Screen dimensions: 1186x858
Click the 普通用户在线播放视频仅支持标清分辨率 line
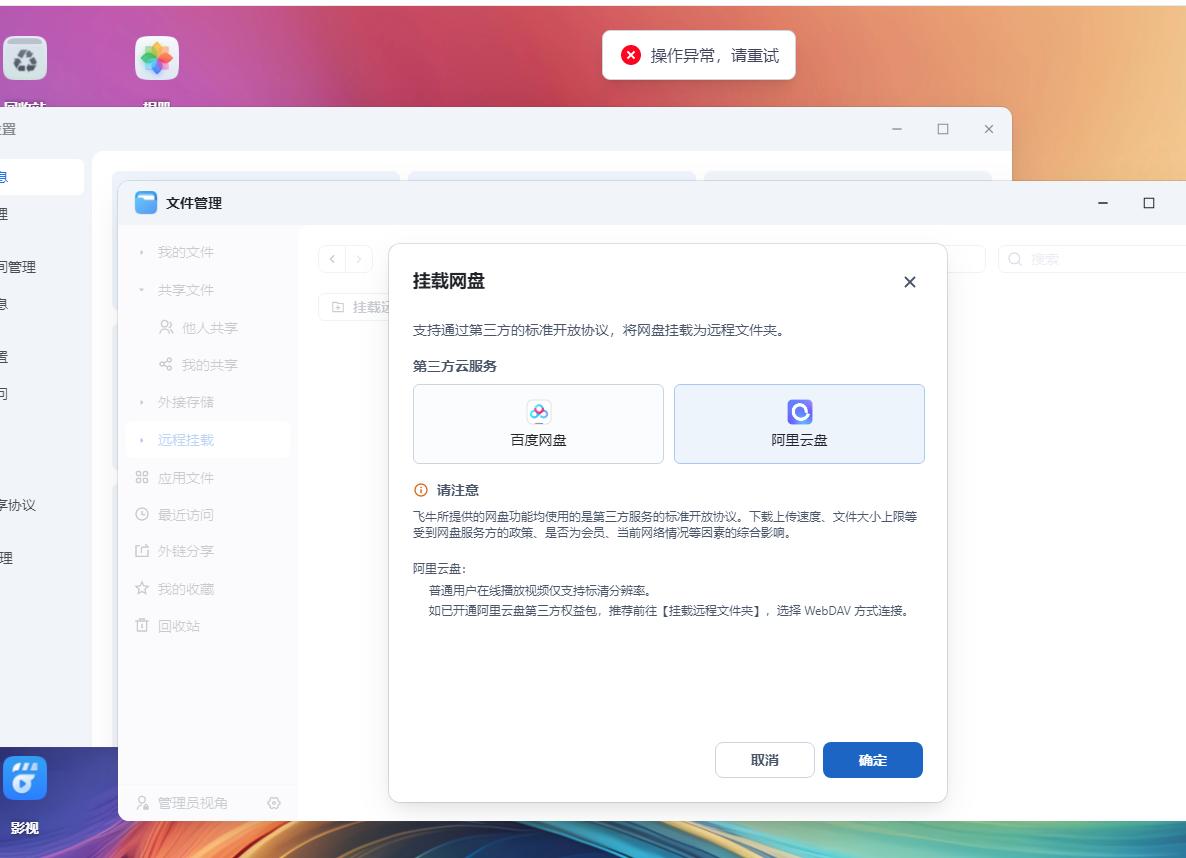point(540,590)
